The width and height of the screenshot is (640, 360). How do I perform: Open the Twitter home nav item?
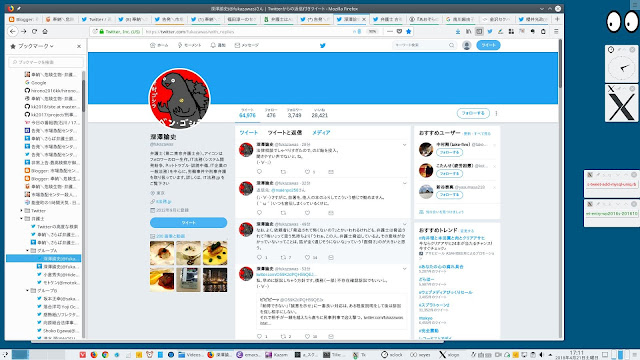click(x=159, y=45)
